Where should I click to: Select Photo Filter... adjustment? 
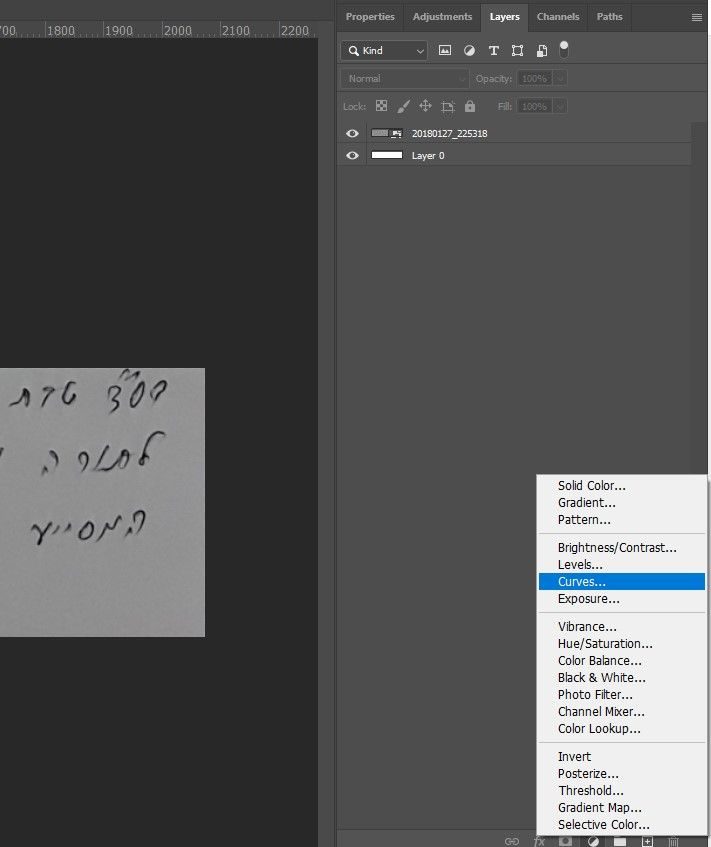622,695
